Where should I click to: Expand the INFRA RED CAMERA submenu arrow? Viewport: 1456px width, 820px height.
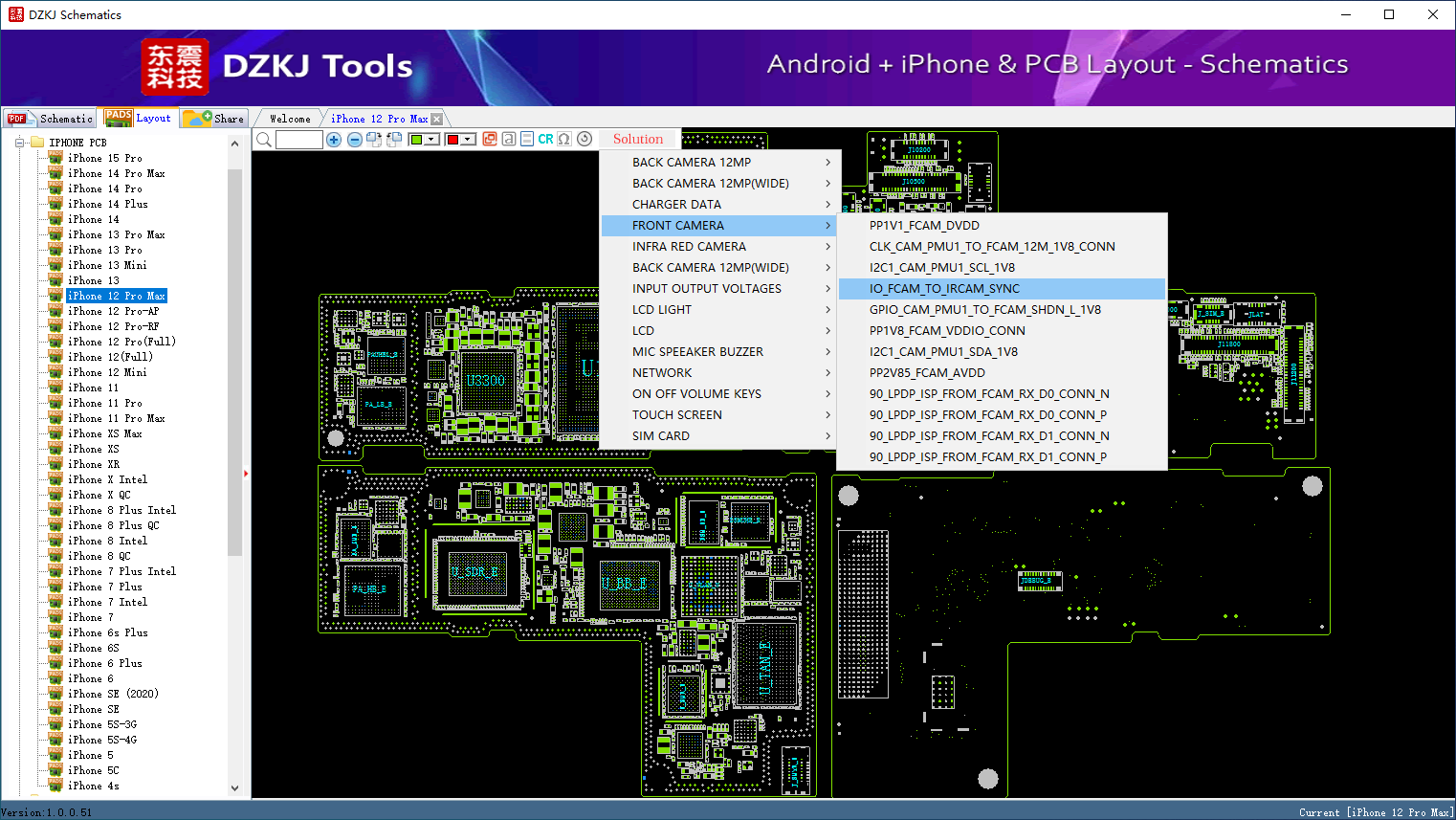point(828,247)
